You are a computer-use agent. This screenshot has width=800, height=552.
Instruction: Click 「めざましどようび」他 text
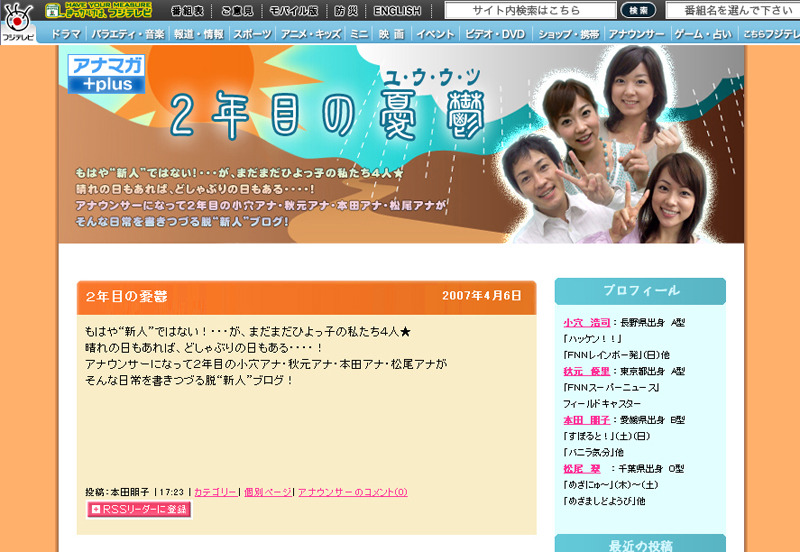(604, 501)
